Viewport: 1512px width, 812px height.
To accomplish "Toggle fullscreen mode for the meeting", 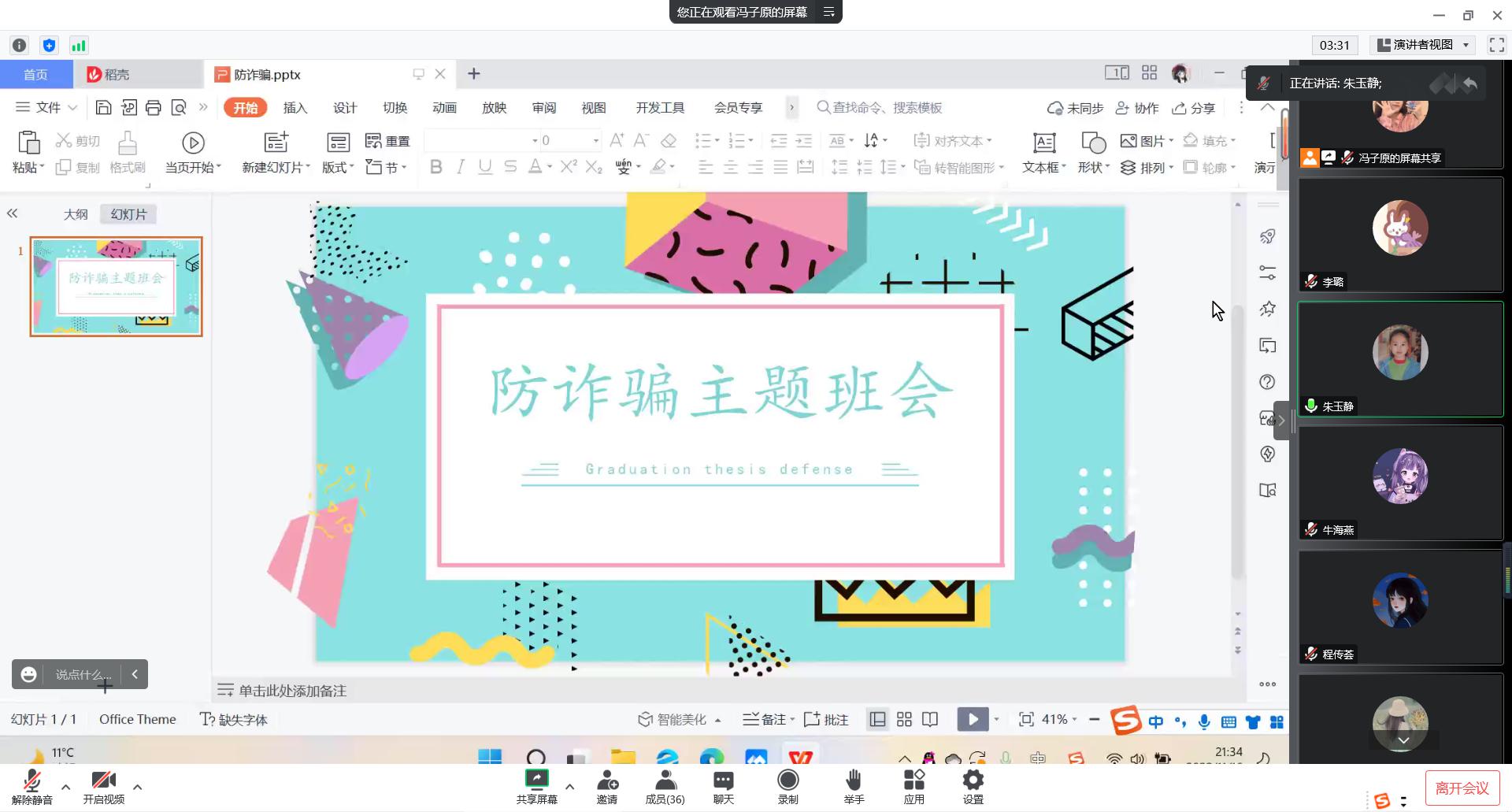I will 1496,45.
